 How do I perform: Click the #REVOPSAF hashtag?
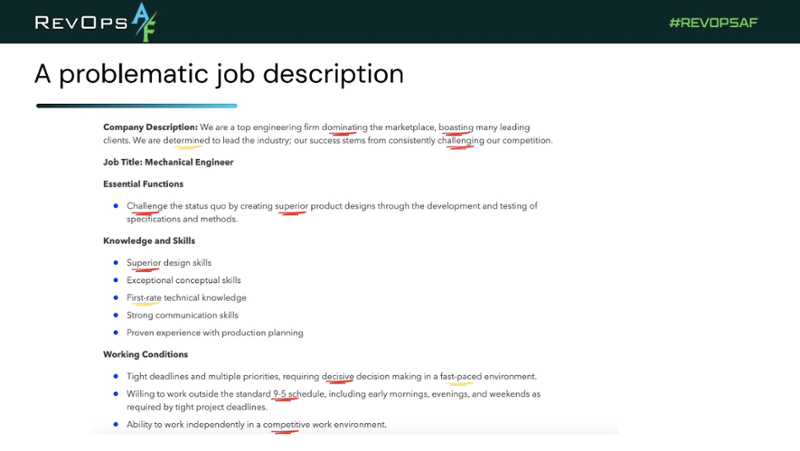(x=713, y=22)
